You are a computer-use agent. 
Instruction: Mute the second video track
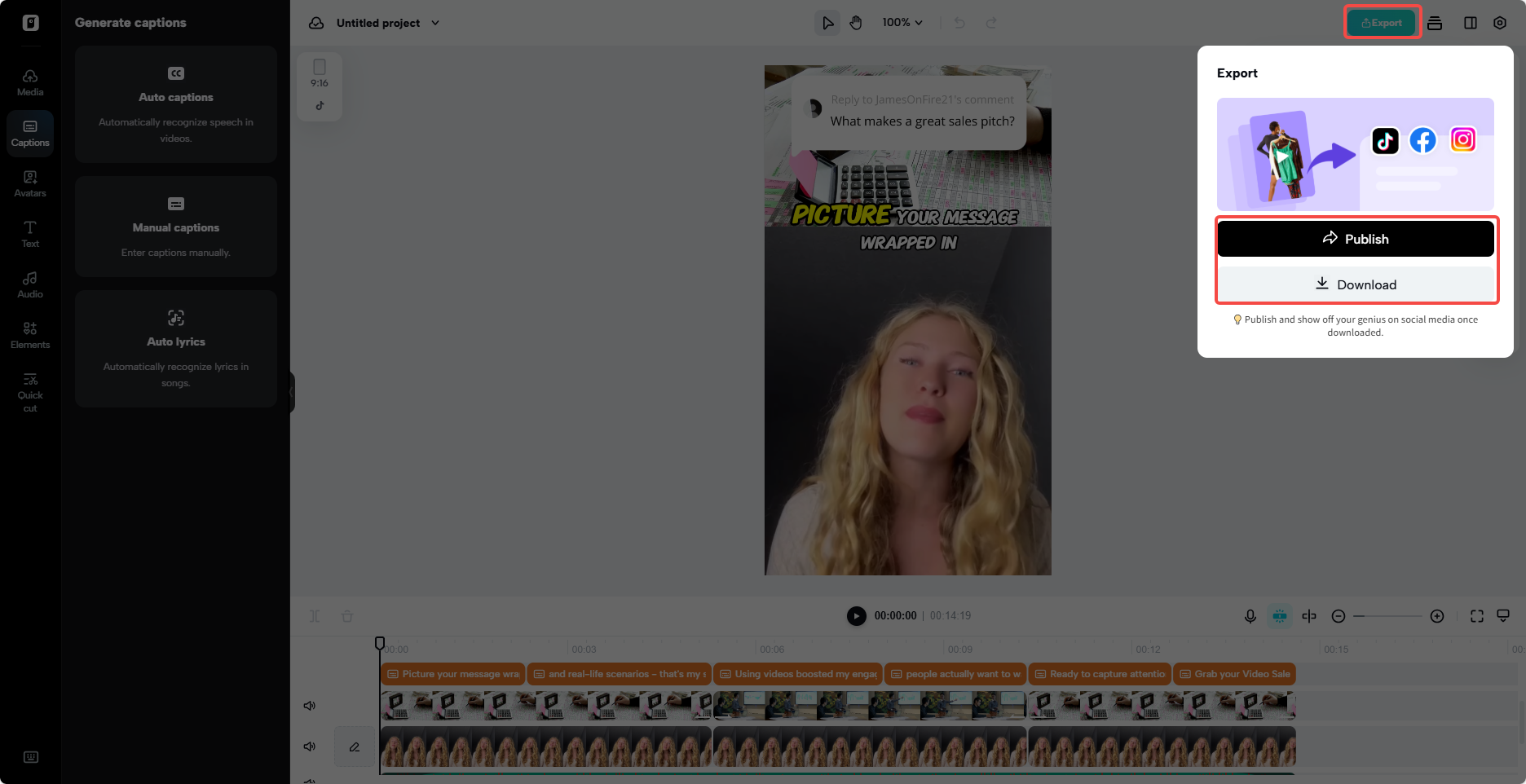click(310, 747)
